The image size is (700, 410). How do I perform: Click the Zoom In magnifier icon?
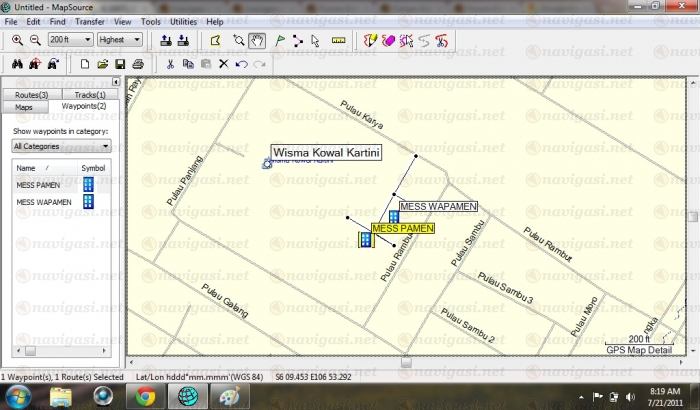(x=18, y=40)
